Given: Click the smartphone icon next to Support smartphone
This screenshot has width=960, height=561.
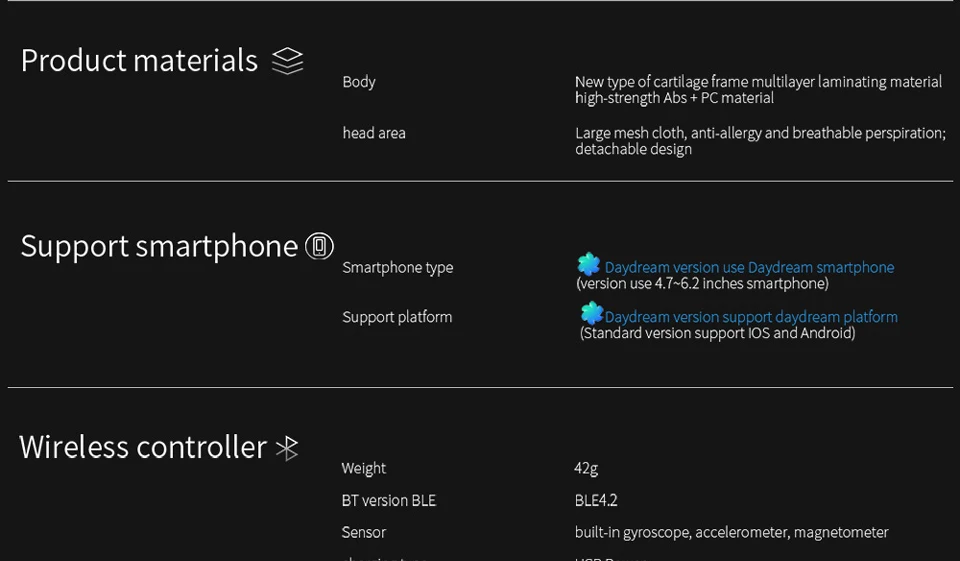Looking at the screenshot, I should (x=319, y=246).
